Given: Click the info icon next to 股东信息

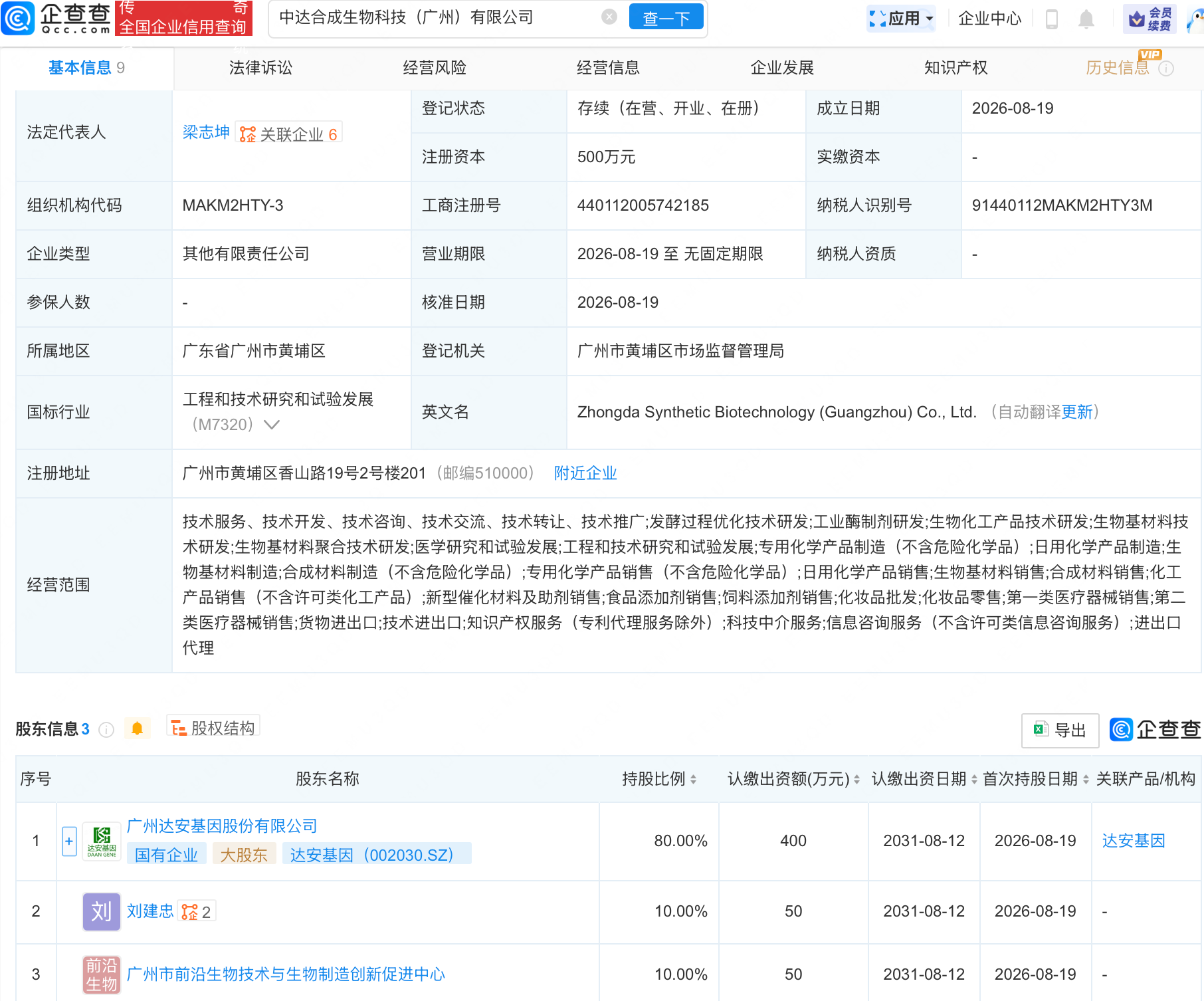Looking at the screenshot, I should coord(106,730).
